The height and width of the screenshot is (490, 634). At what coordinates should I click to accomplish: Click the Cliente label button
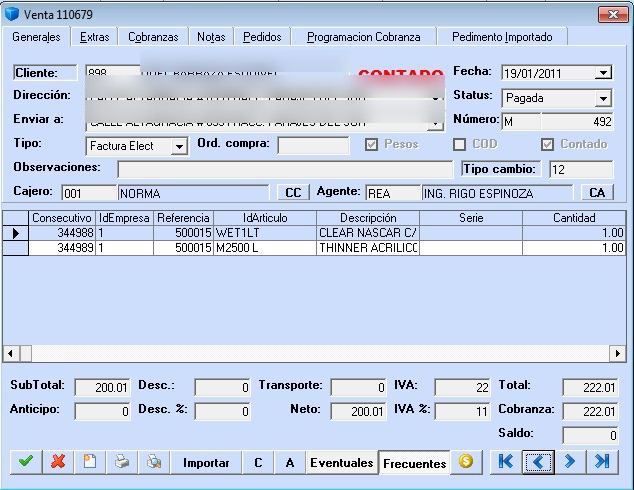(44, 73)
